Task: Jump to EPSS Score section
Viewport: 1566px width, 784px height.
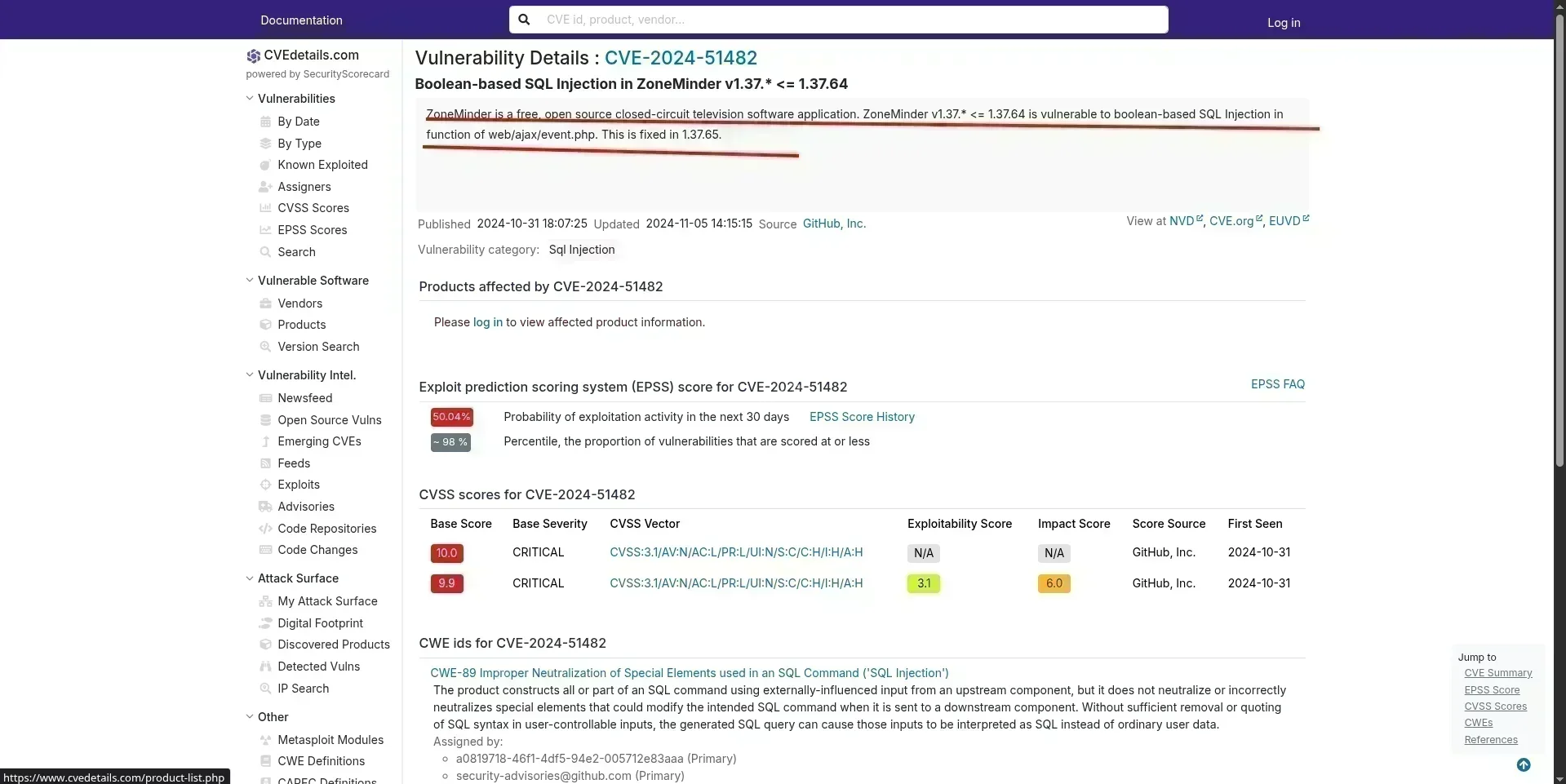Action: [x=1492, y=690]
